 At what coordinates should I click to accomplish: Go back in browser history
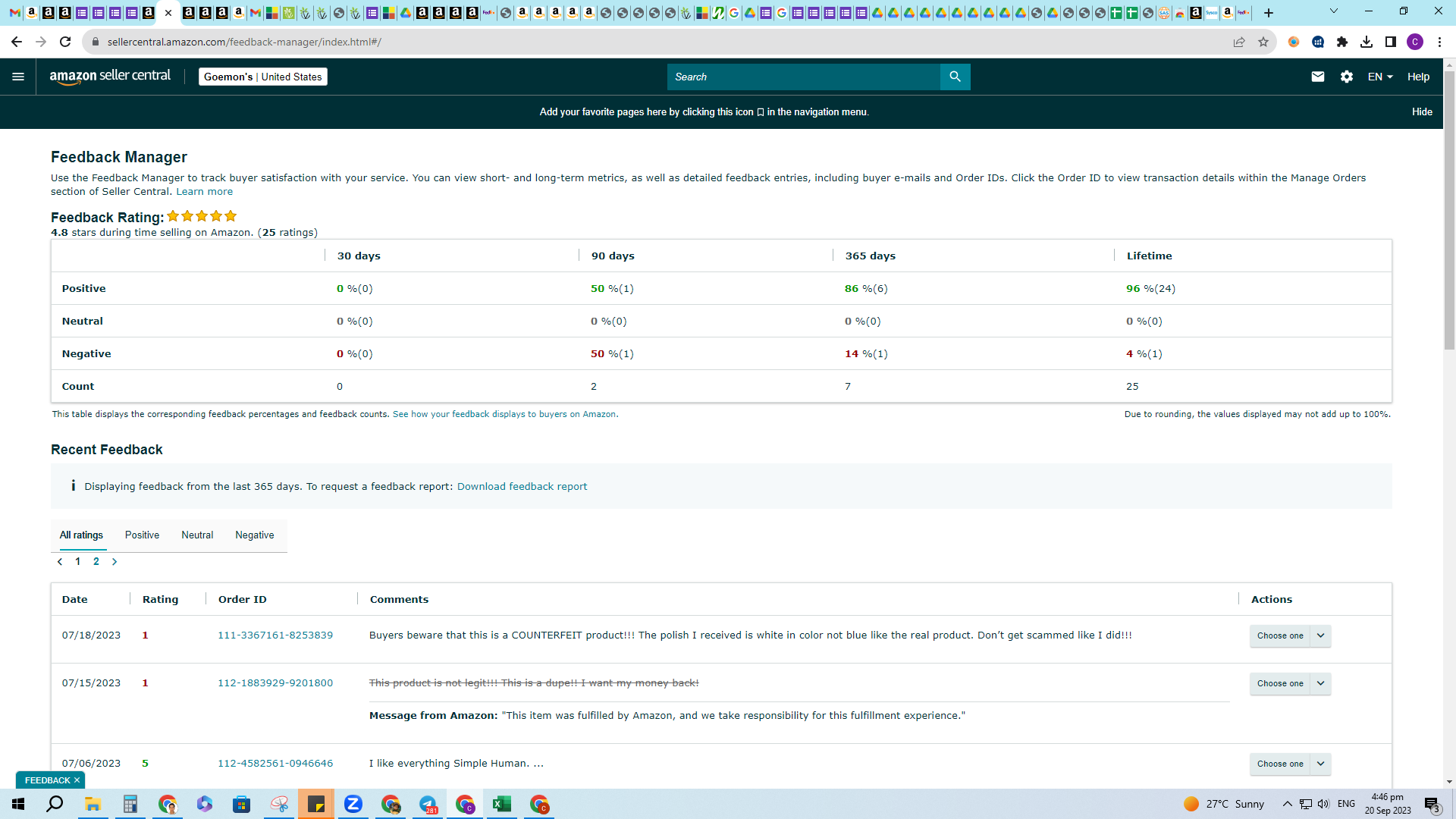17,42
